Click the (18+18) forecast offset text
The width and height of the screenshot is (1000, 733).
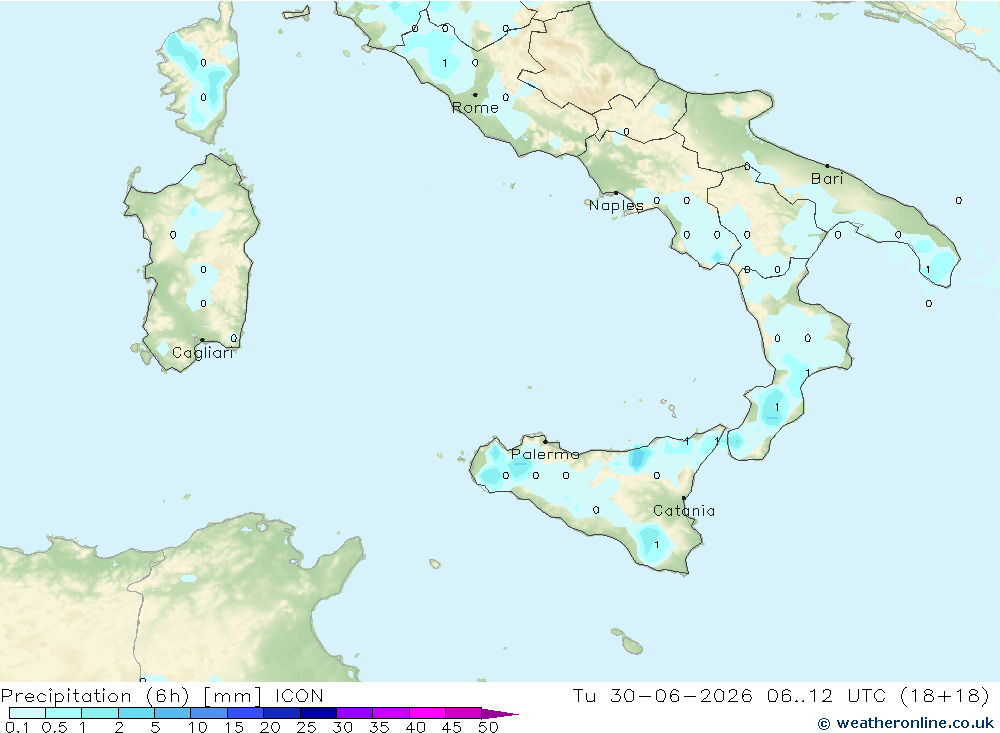tap(945, 696)
